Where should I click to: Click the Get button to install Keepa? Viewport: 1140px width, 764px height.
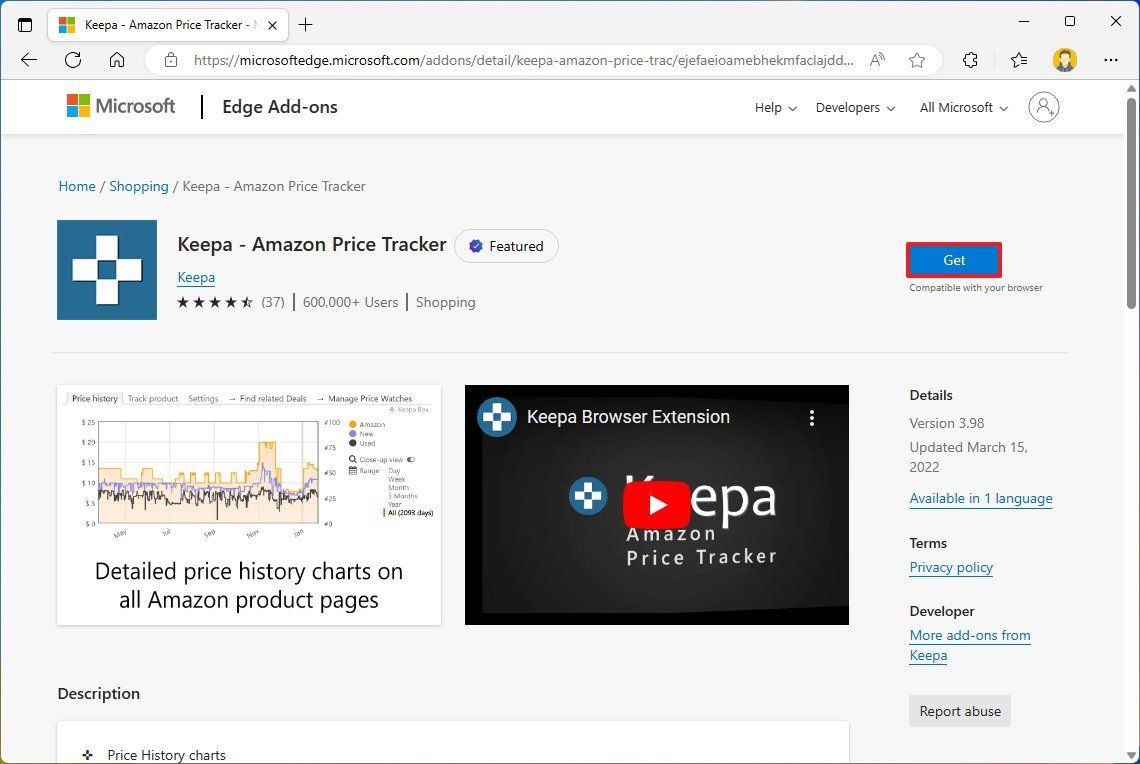click(x=953, y=259)
